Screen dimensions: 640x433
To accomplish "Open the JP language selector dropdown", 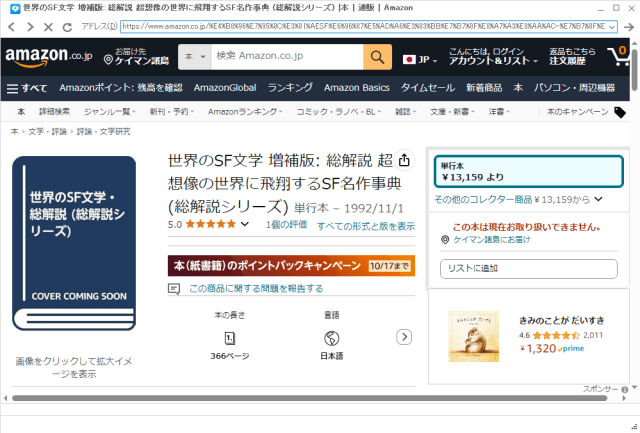I will 420,60.
